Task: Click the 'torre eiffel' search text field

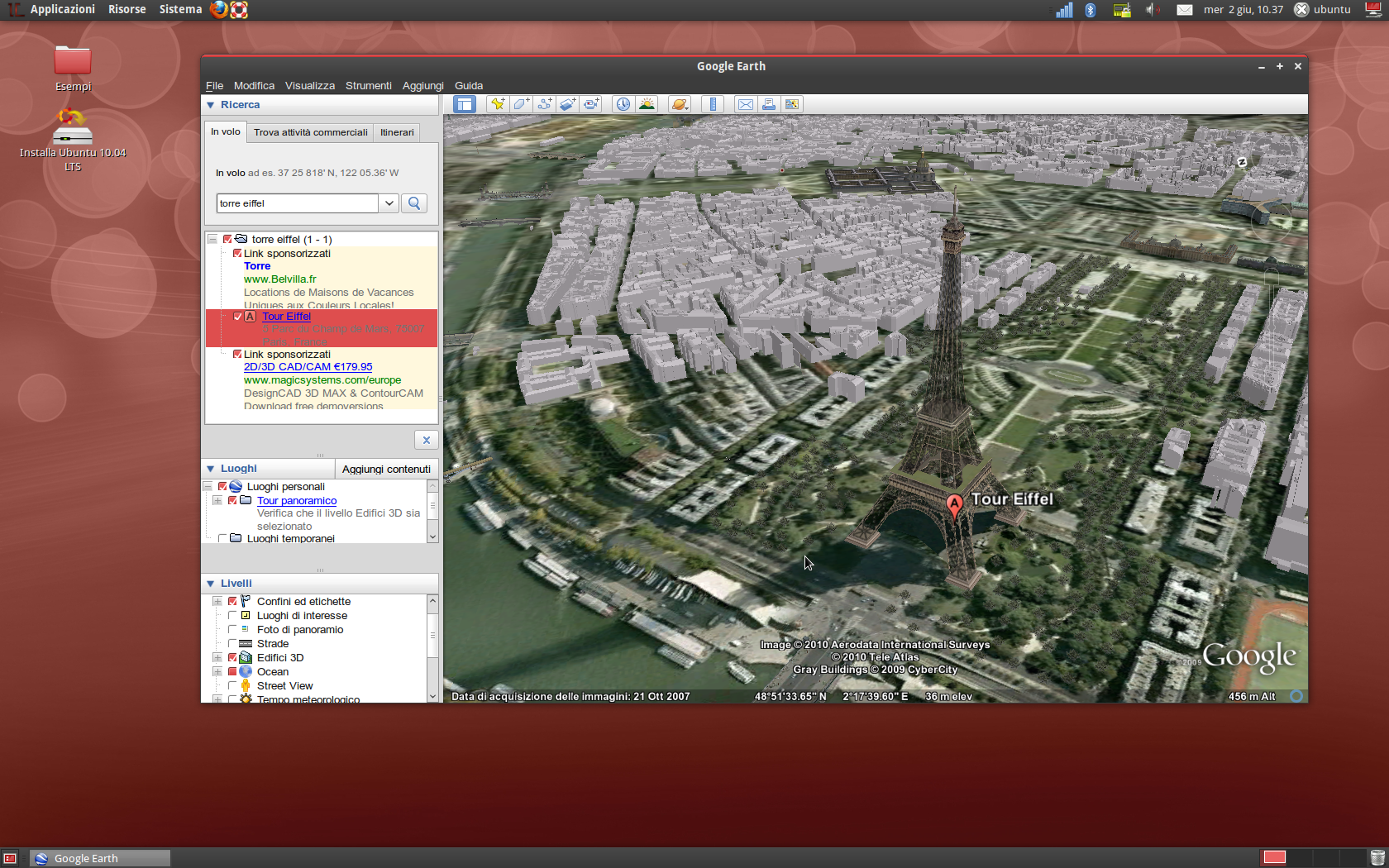Action: point(298,203)
